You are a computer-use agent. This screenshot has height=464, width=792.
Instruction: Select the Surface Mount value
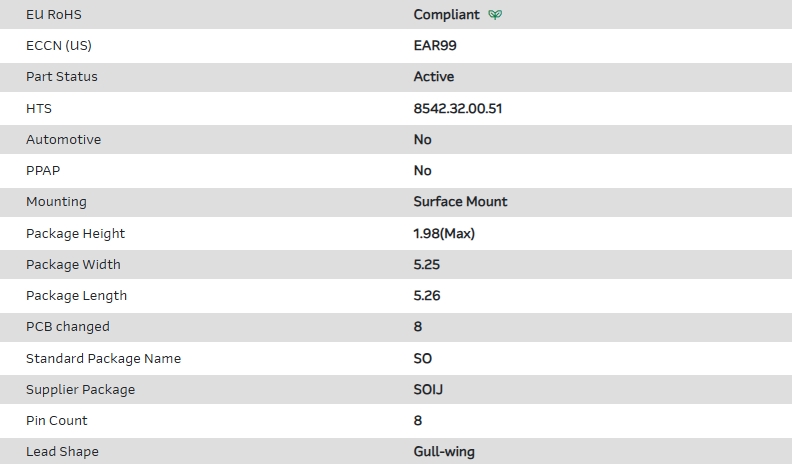pyautogui.click(x=460, y=202)
